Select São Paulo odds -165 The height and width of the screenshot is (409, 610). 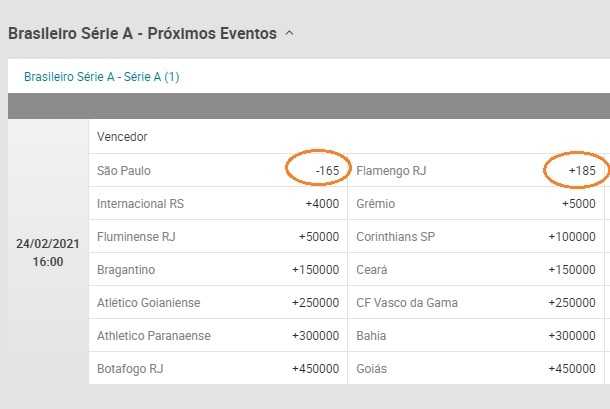click(218, 170)
